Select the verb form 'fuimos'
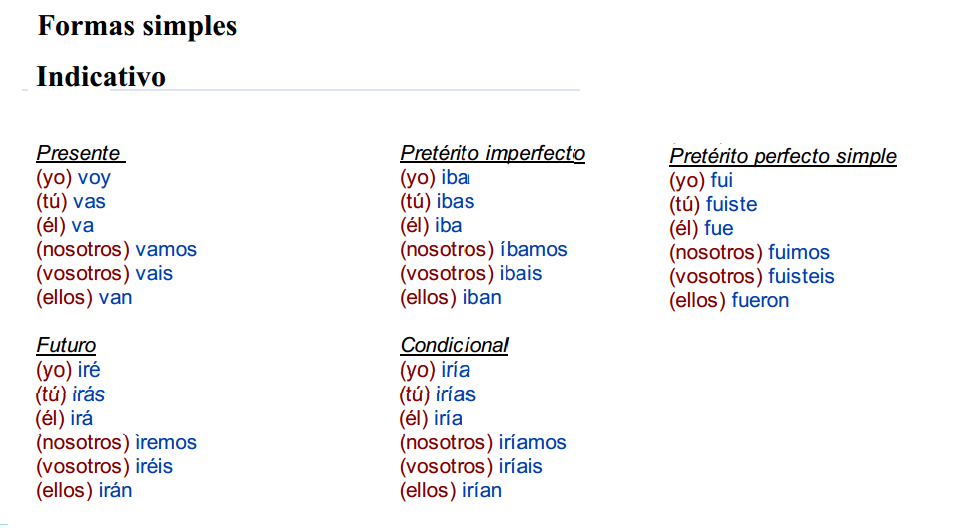 click(x=798, y=253)
